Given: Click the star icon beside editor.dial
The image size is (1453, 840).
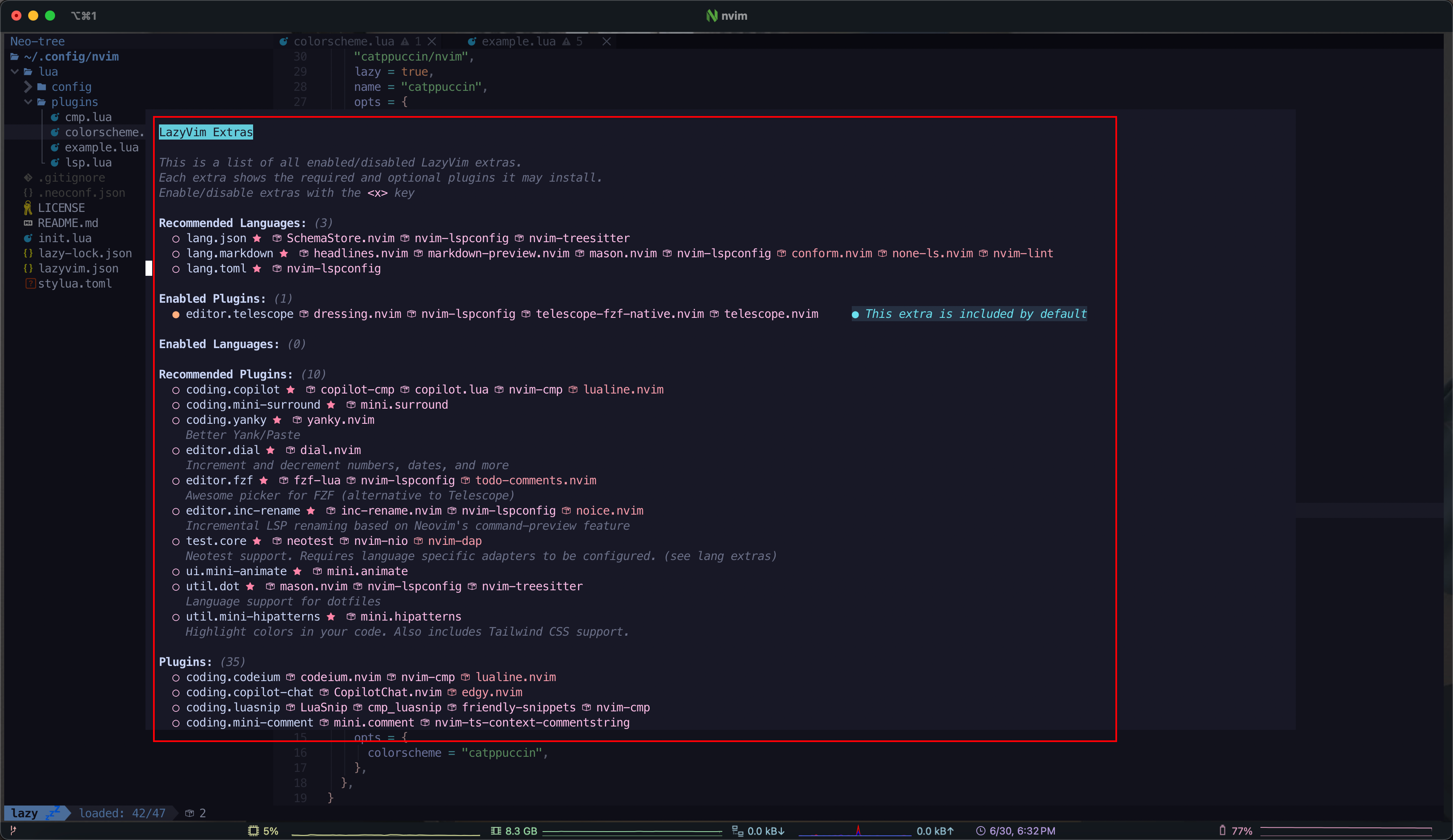Looking at the screenshot, I should tap(270, 450).
